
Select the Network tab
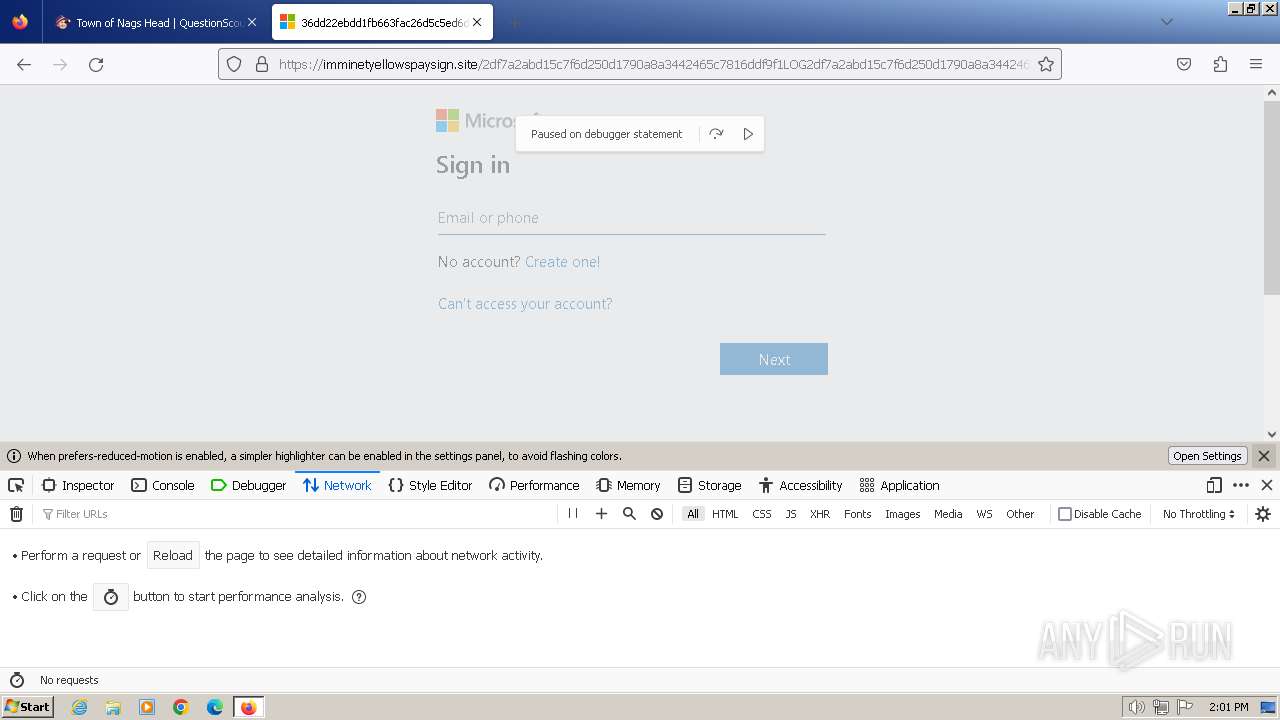click(337, 485)
